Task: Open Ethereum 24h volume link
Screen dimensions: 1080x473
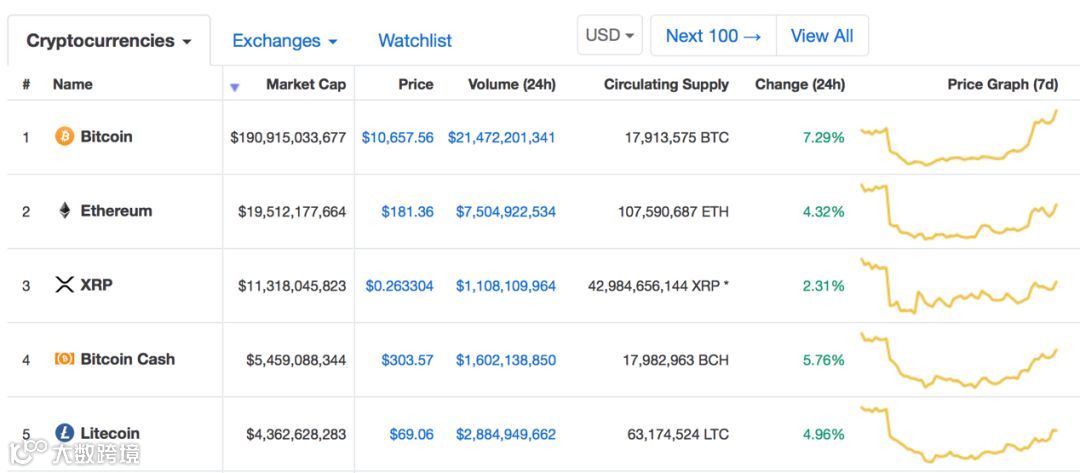Action: coord(506,211)
